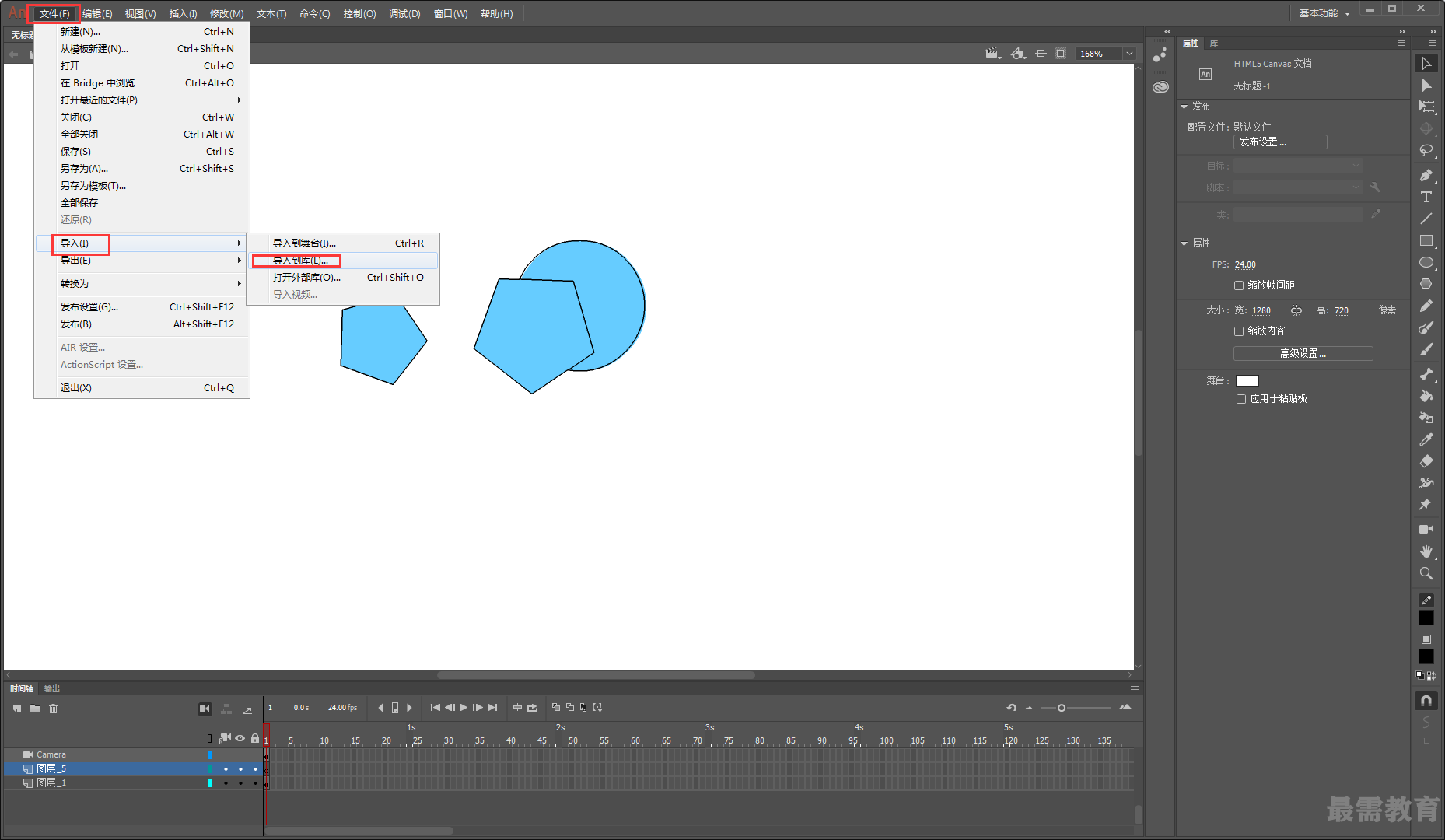Toggle visibility of all layers eye icon

(240, 738)
